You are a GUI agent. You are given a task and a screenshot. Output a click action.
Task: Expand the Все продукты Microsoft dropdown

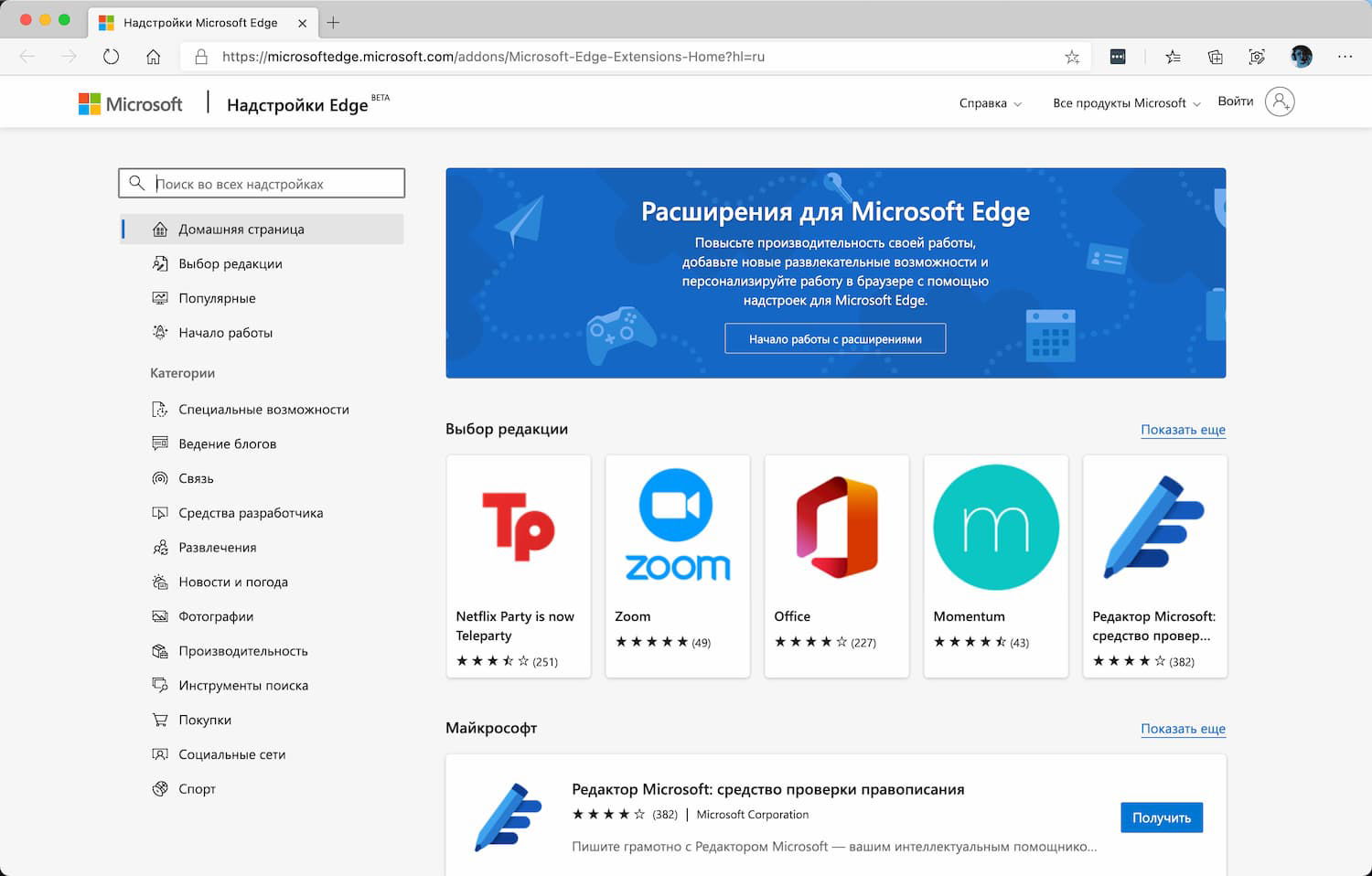click(x=1125, y=103)
